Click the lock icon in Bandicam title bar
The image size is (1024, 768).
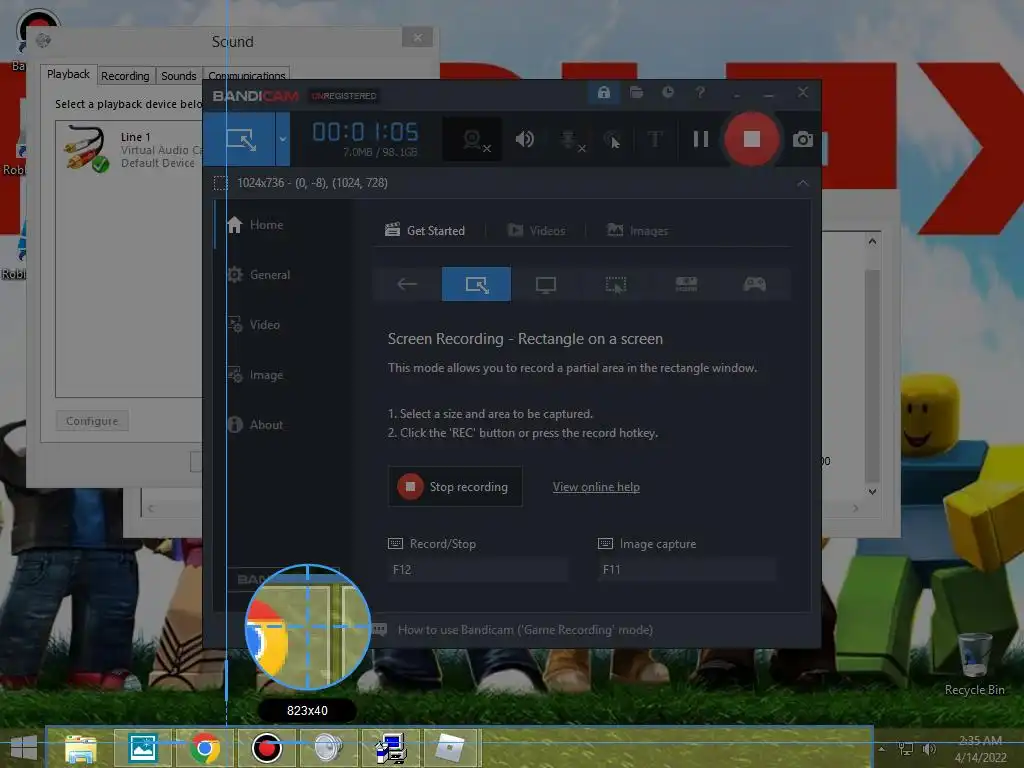[x=603, y=93]
